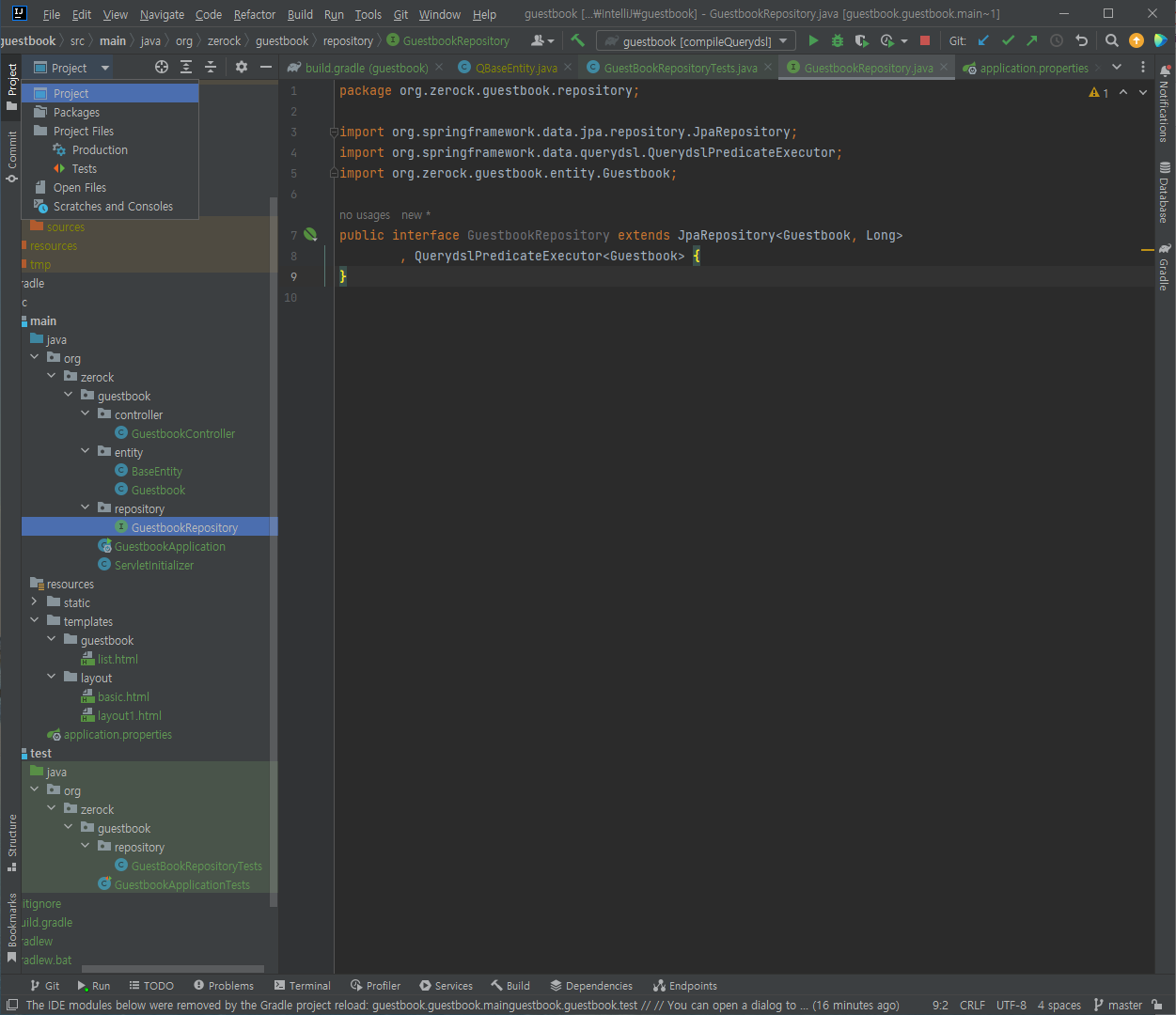Select ServletInitializer class in tree
The image size is (1176, 1015).
click(154, 565)
